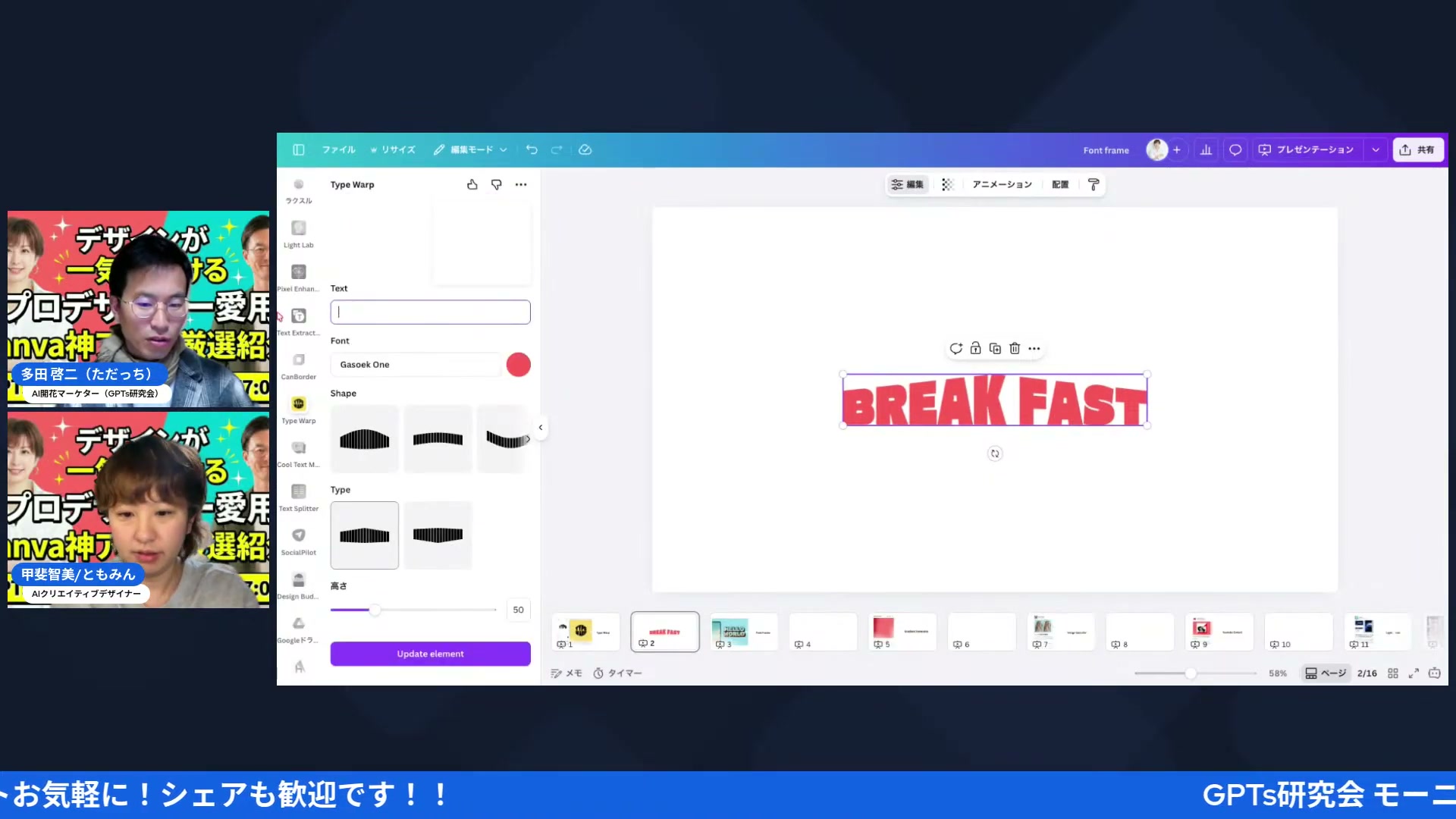Open the 編集モード dropdown
This screenshot has width=1456, height=819.
[x=469, y=149]
